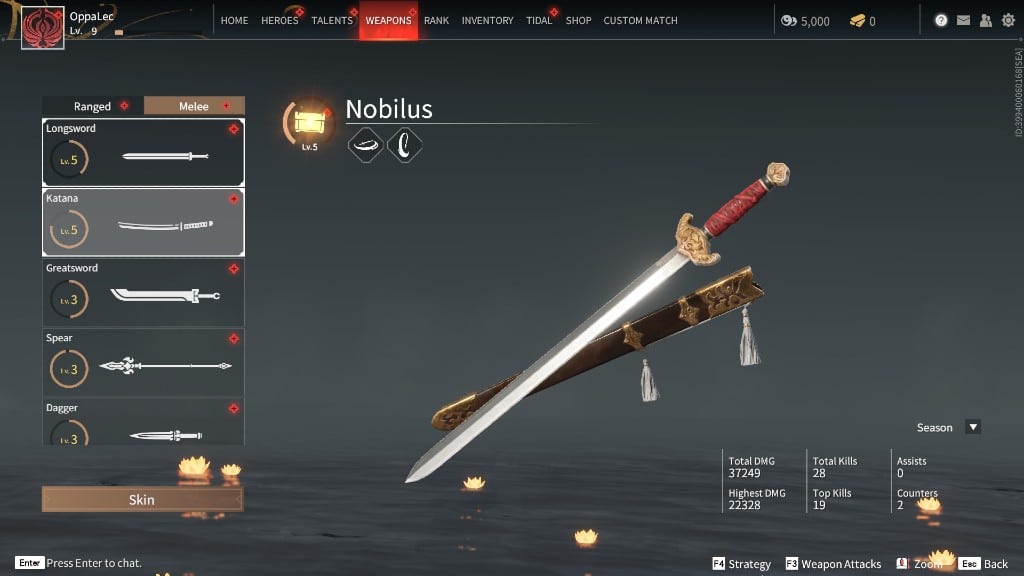Open the HEROES menu
The image size is (1024, 576).
coord(280,20)
